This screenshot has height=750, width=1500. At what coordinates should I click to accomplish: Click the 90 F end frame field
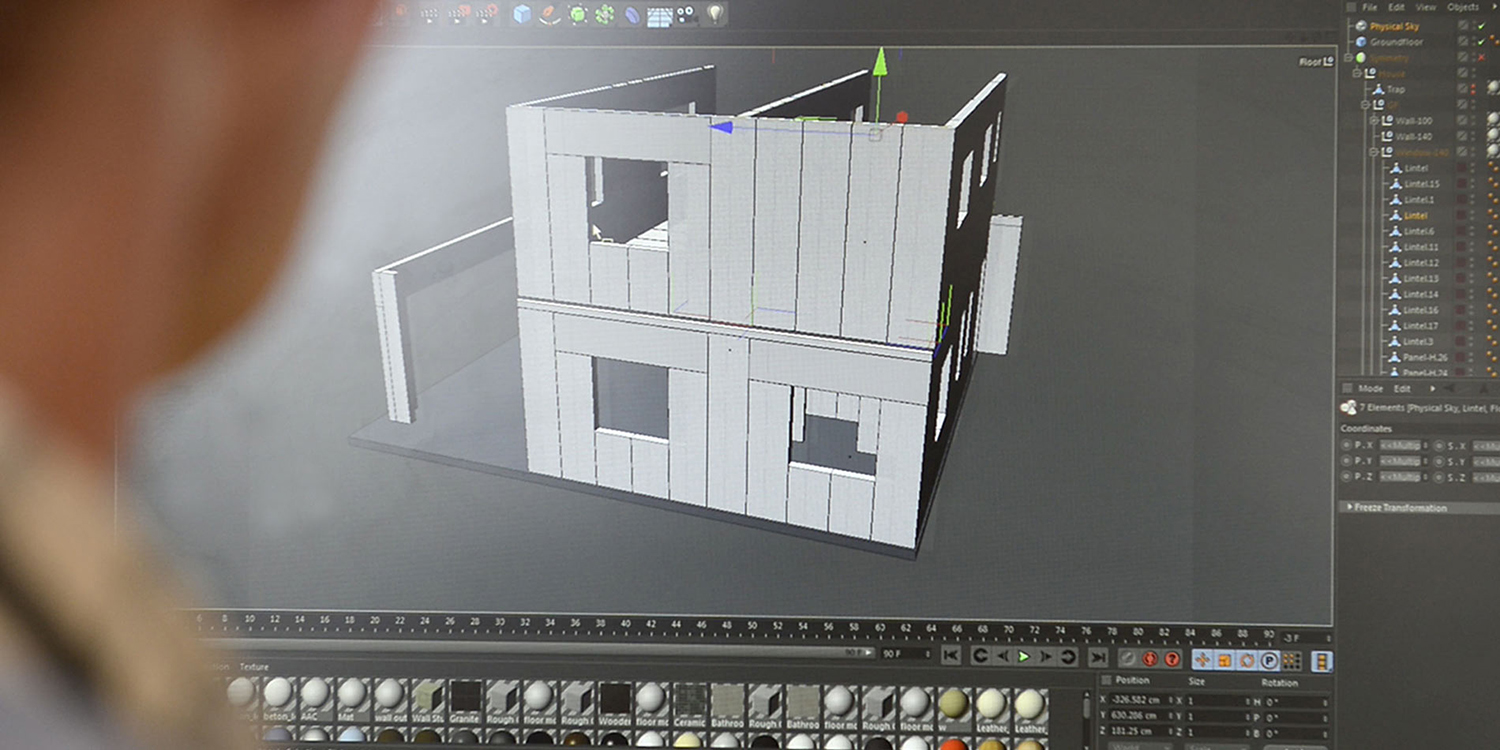click(x=905, y=653)
